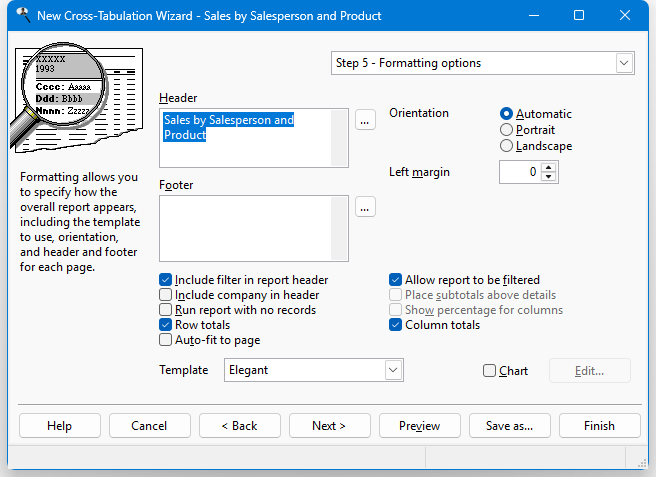Expand the Step 5 Formatting options dropdown
The width and height of the screenshot is (656, 477).
tap(625, 63)
